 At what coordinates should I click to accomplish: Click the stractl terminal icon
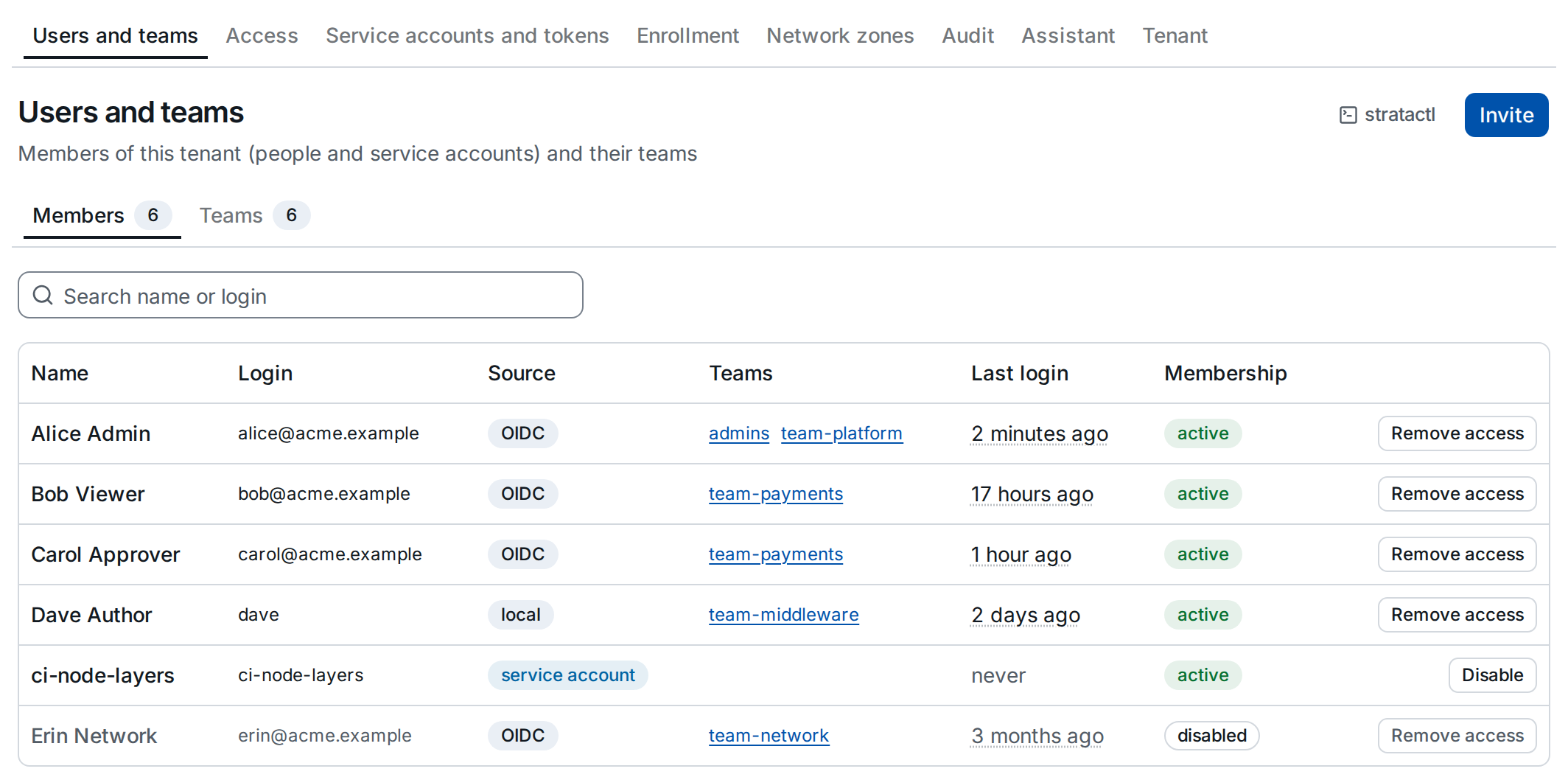pyautogui.click(x=1348, y=115)
